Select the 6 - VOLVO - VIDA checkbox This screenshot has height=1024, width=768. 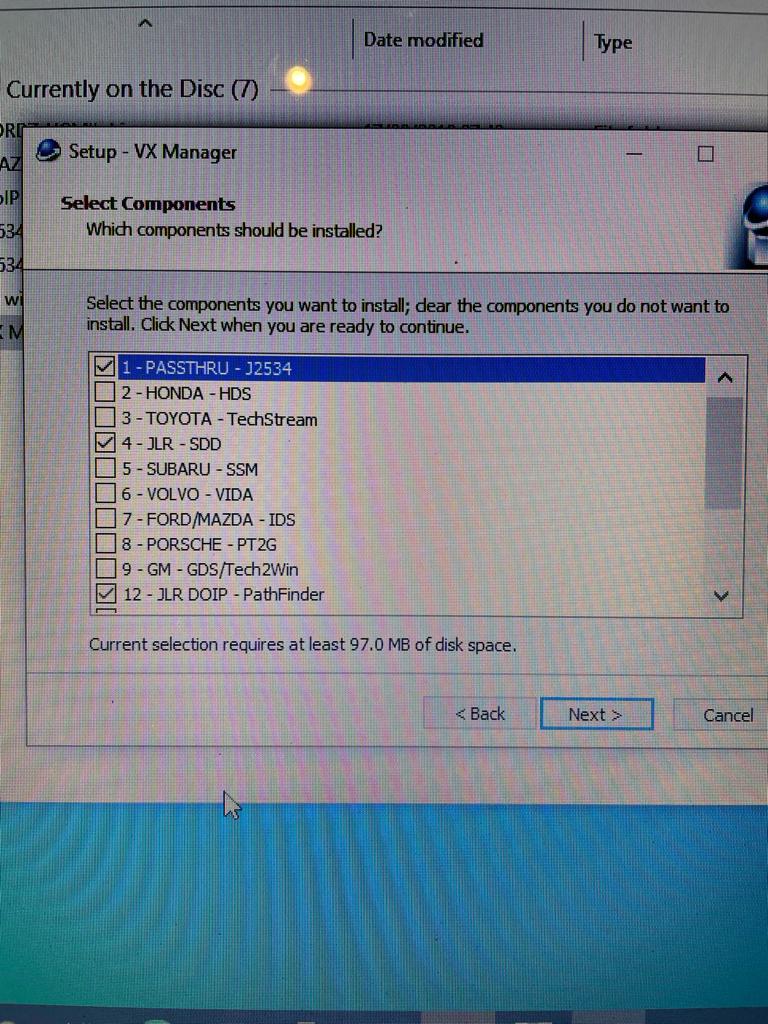coord(105,493)
